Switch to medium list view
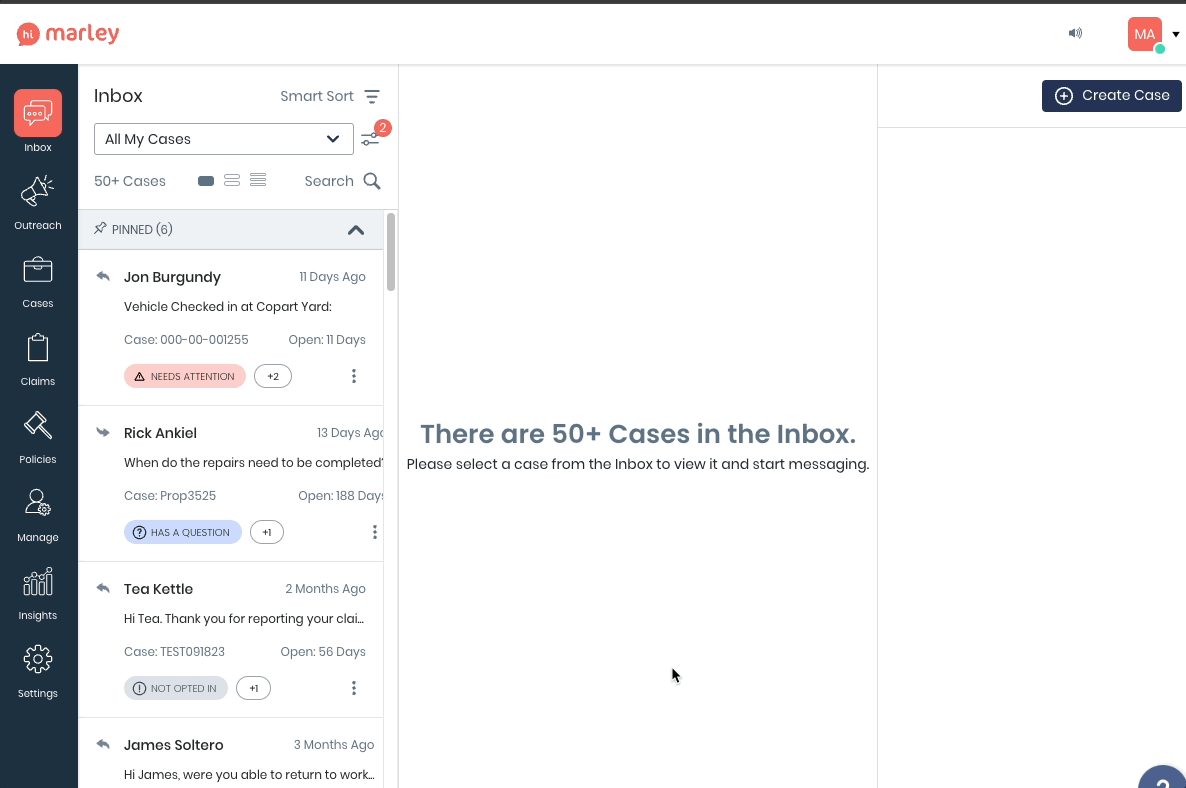 pyautogui.click(x=232, y=181)
